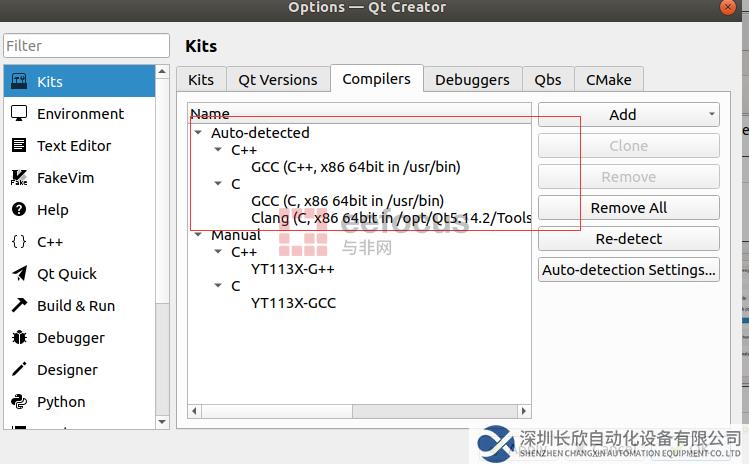Screen dimensions: 749x464
Task: Select the Kits category icon
Action: pos(19,81)
